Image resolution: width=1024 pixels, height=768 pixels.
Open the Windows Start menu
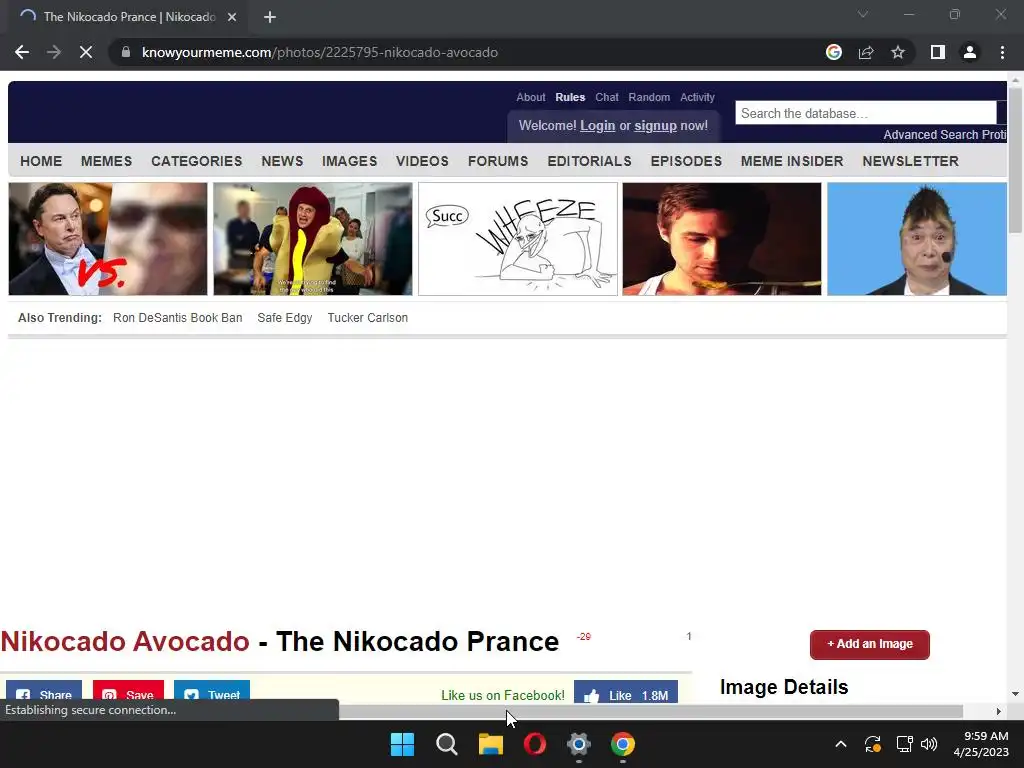click(402, 744)
